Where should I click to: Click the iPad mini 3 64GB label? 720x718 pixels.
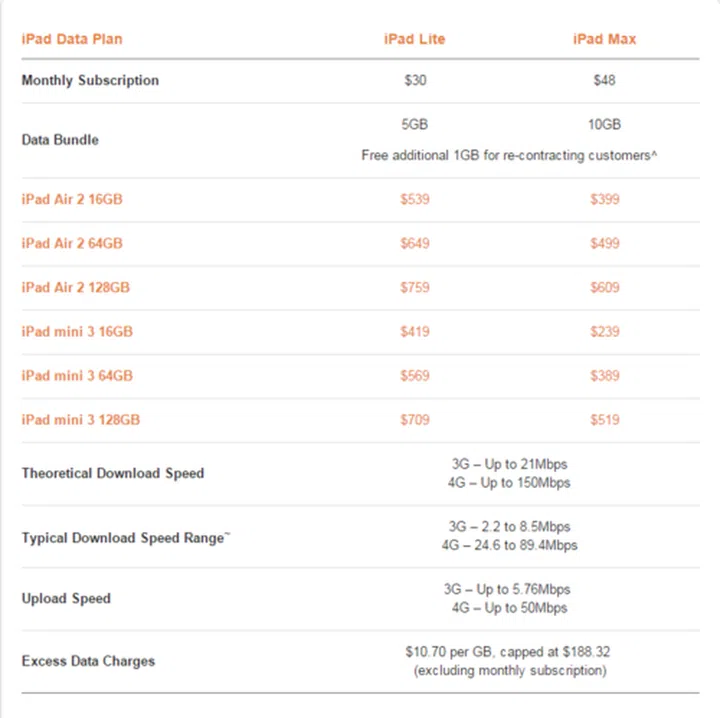tap(77, 375)
